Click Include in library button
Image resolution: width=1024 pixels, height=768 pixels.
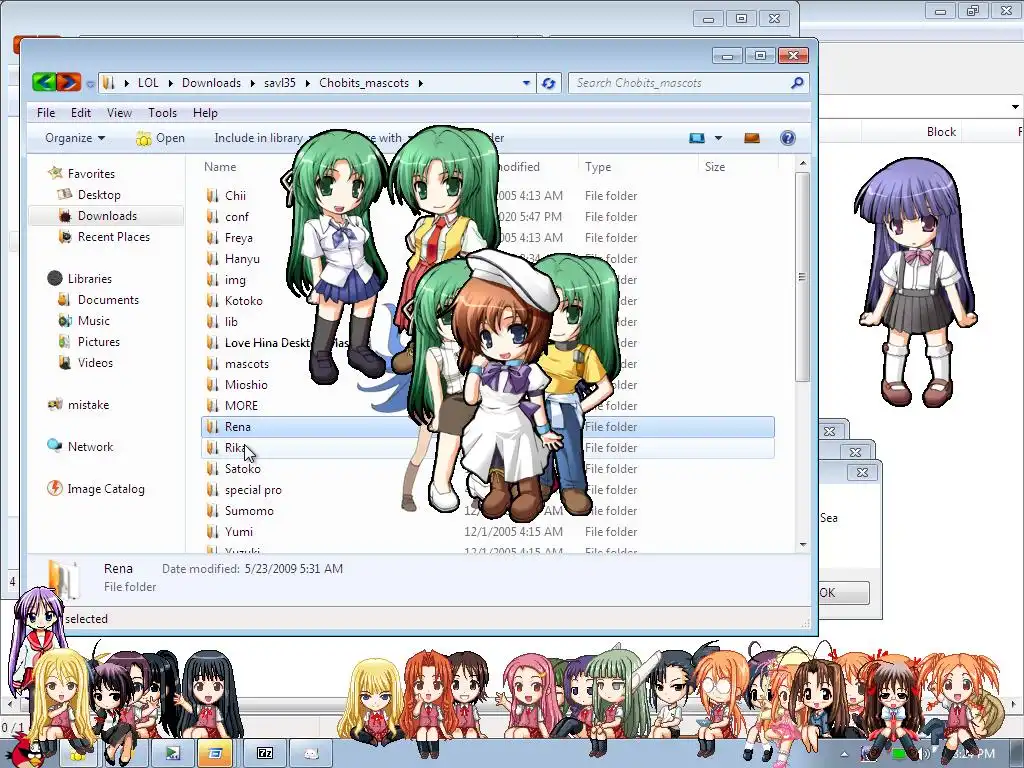(259, 138)
